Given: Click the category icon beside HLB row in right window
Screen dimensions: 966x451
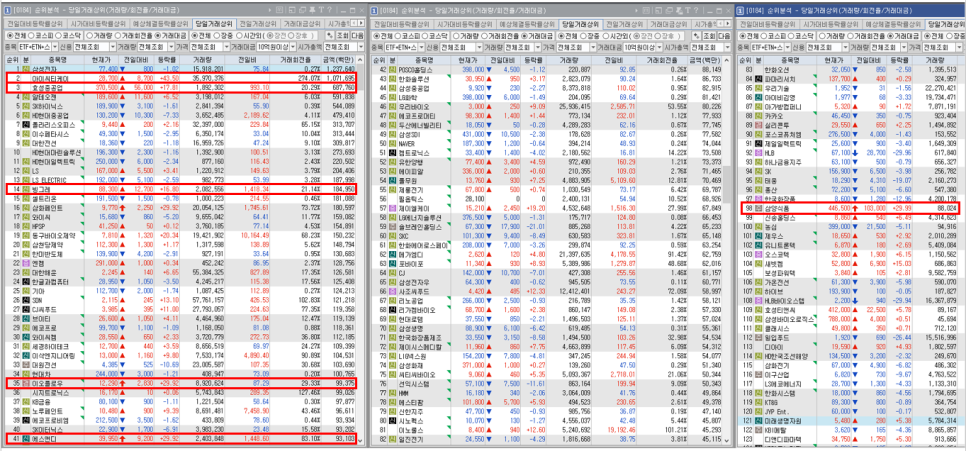Looking at the screenshot, I should (757, 151).
